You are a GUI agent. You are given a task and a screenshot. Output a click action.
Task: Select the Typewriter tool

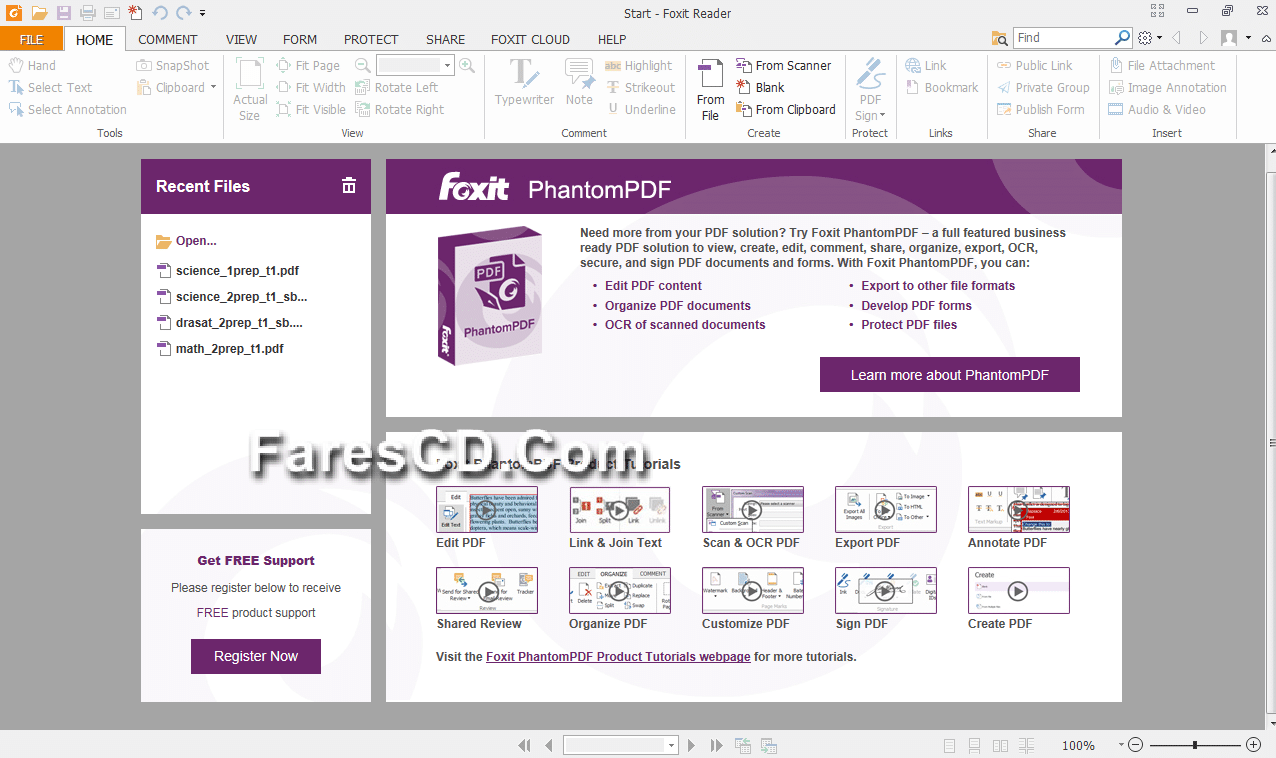524,82
